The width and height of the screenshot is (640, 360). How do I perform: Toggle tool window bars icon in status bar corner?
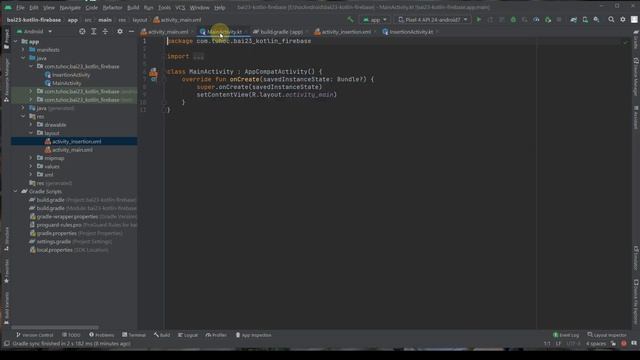tap(7, 344)
